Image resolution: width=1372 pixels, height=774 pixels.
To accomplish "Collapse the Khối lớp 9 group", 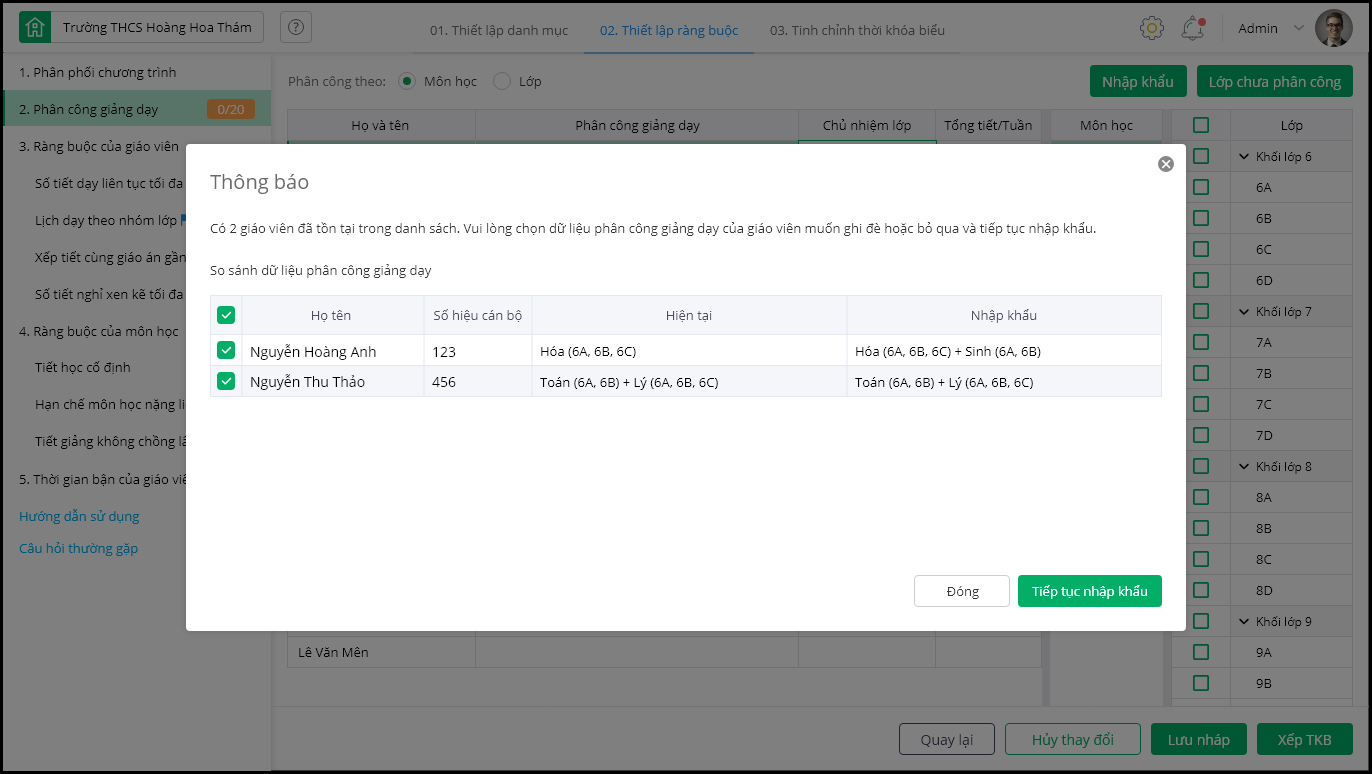I will (x=1244, y=622).
